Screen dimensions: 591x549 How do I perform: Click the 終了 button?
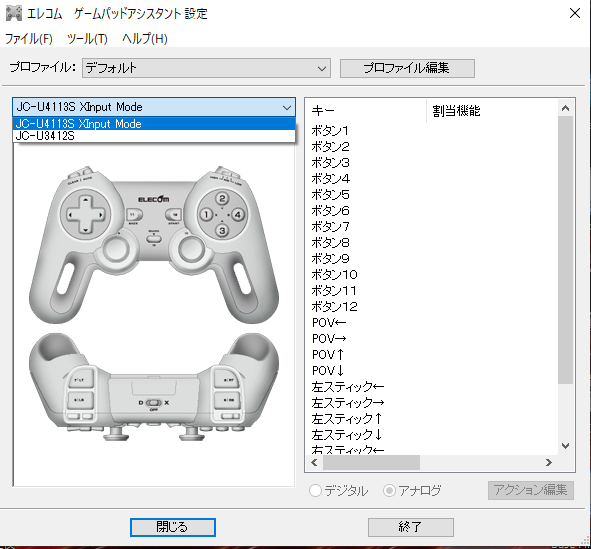[x=410, y=527]
